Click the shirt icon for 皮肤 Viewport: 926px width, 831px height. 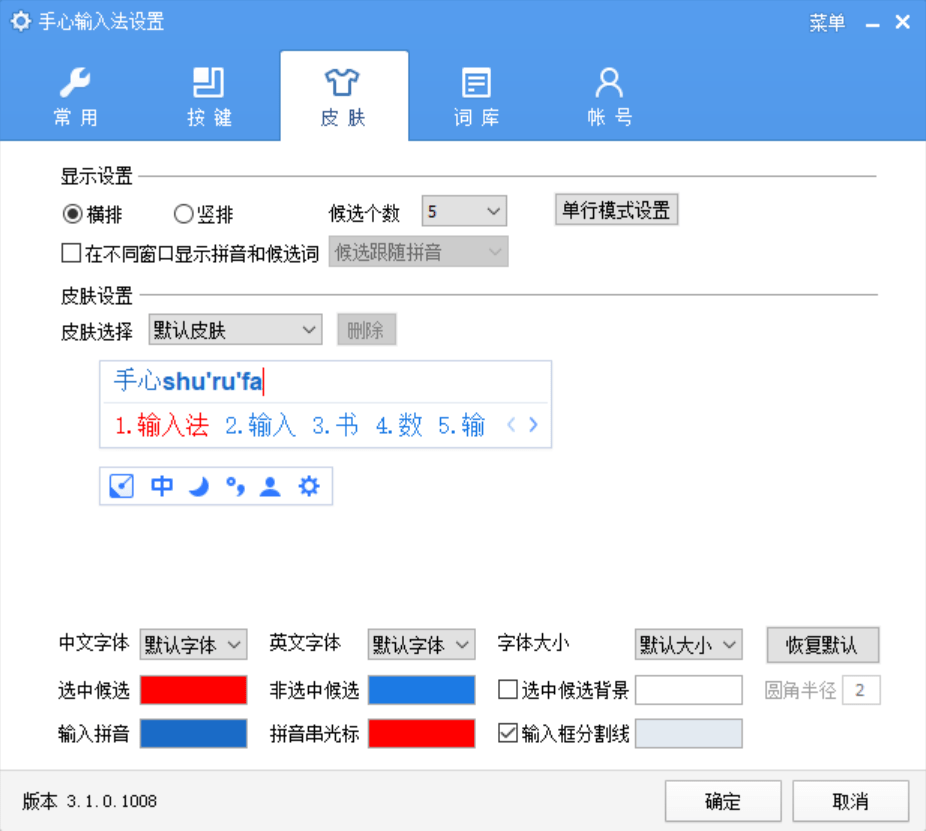coord(342,83)
